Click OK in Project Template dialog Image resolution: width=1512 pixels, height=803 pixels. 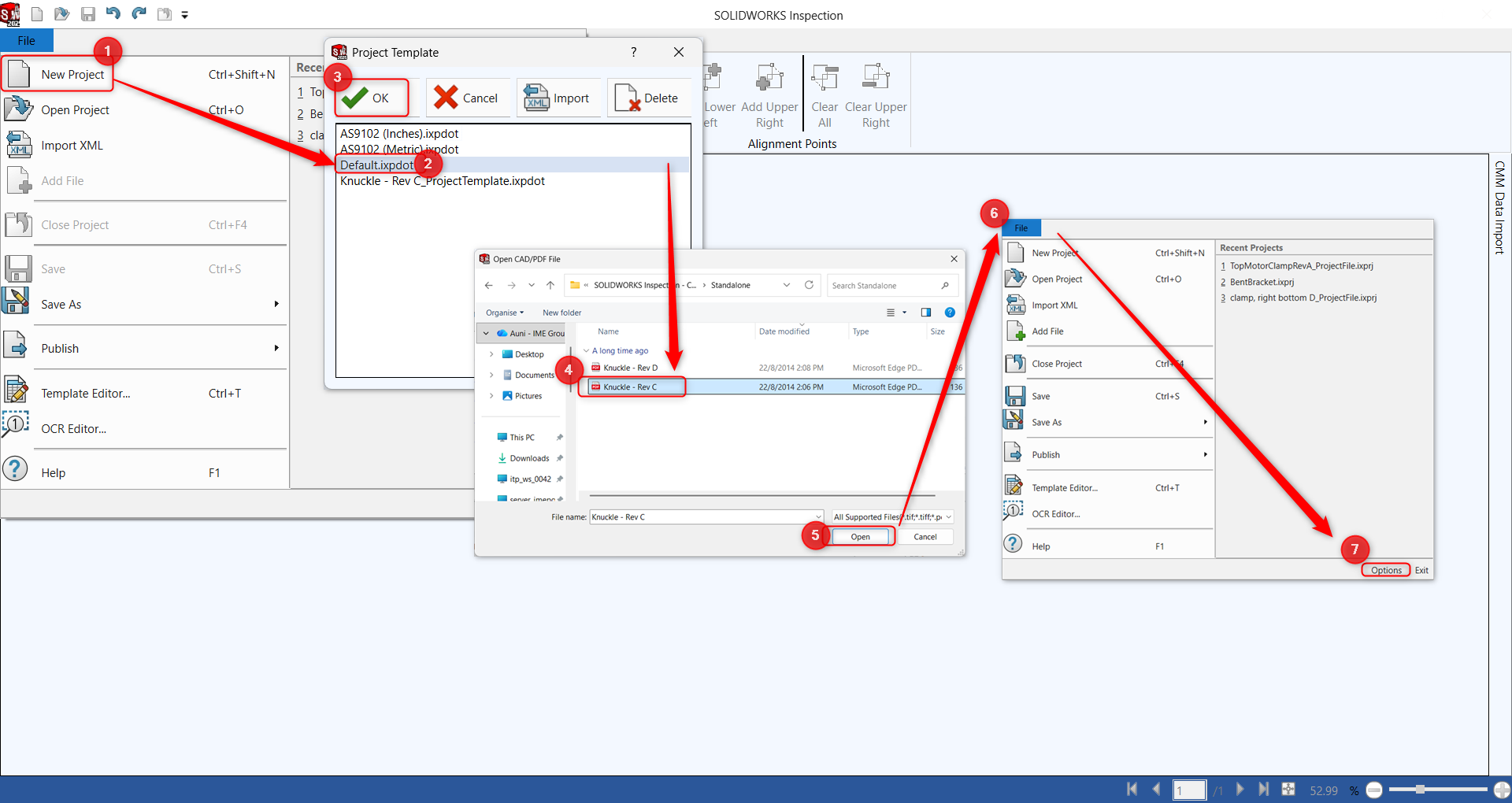pos(371,98)
